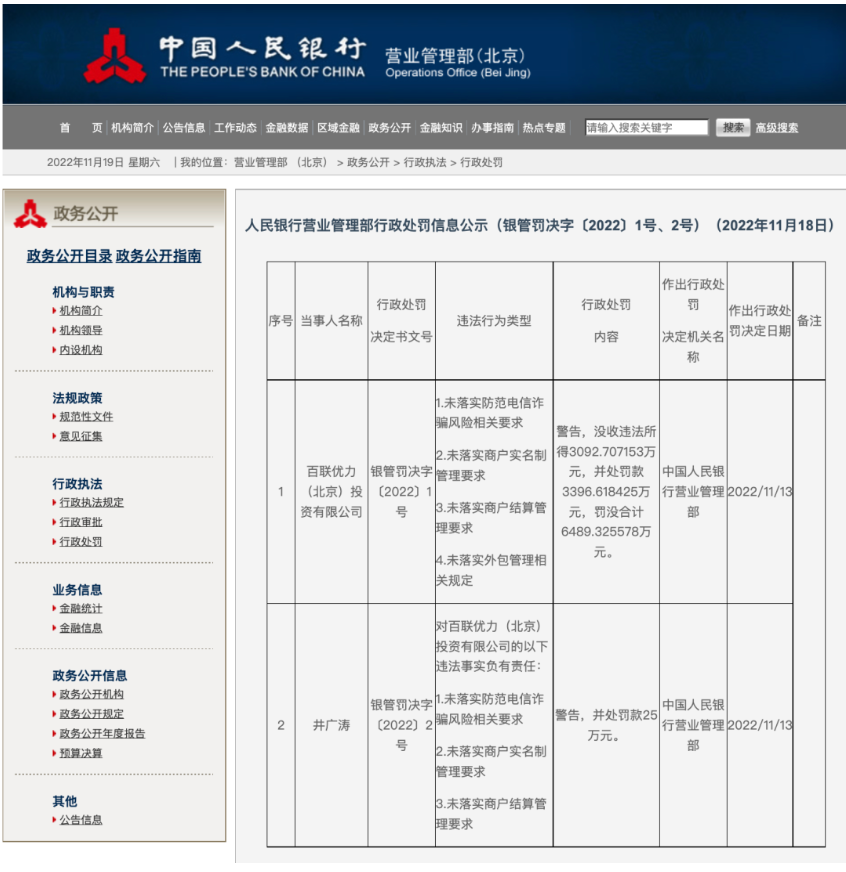Go to 行政执法 in the breadcrumb

click(425, 162)
